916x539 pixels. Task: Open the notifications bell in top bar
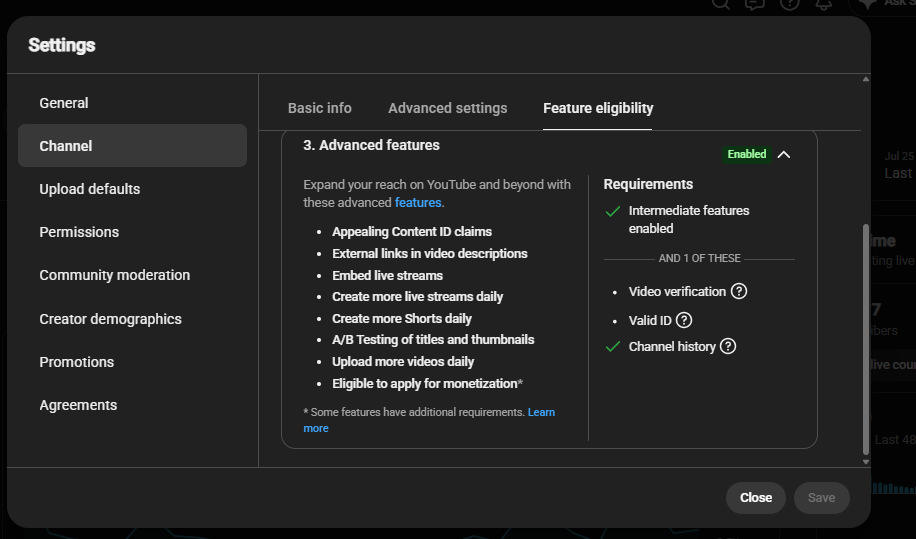[x=824, y=4]
